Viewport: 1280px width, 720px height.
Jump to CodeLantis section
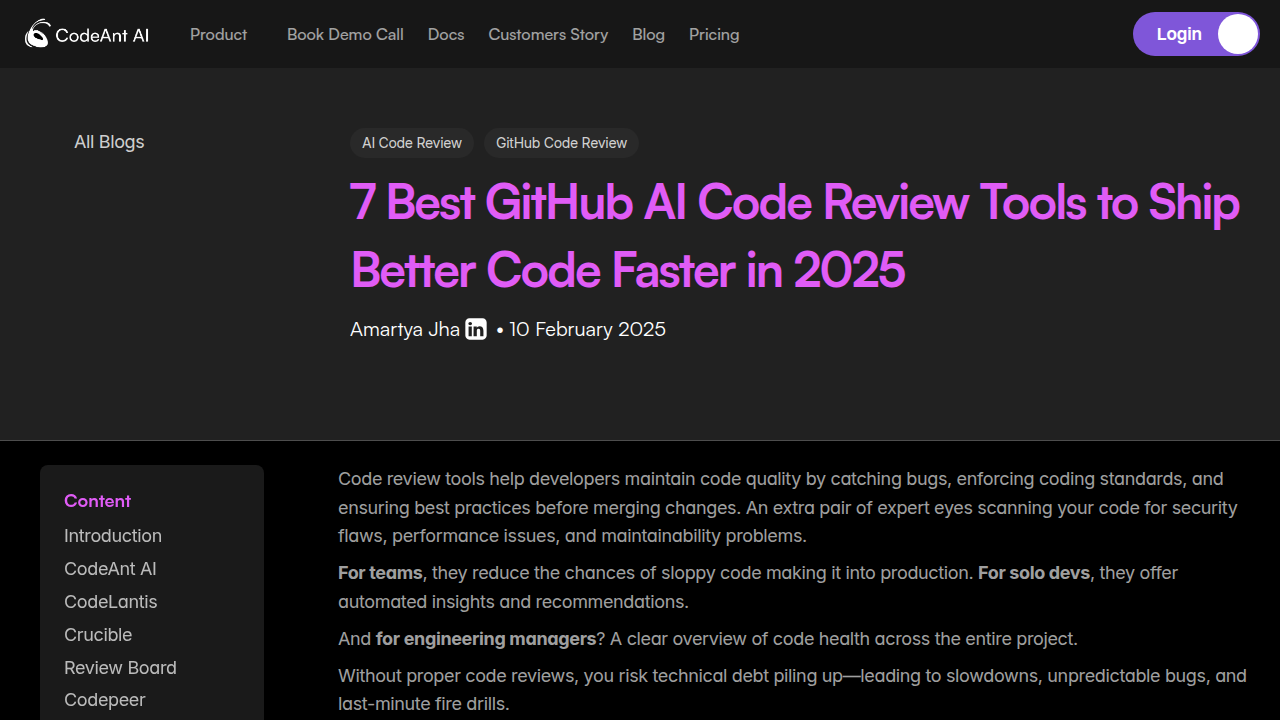click(111, 602)
